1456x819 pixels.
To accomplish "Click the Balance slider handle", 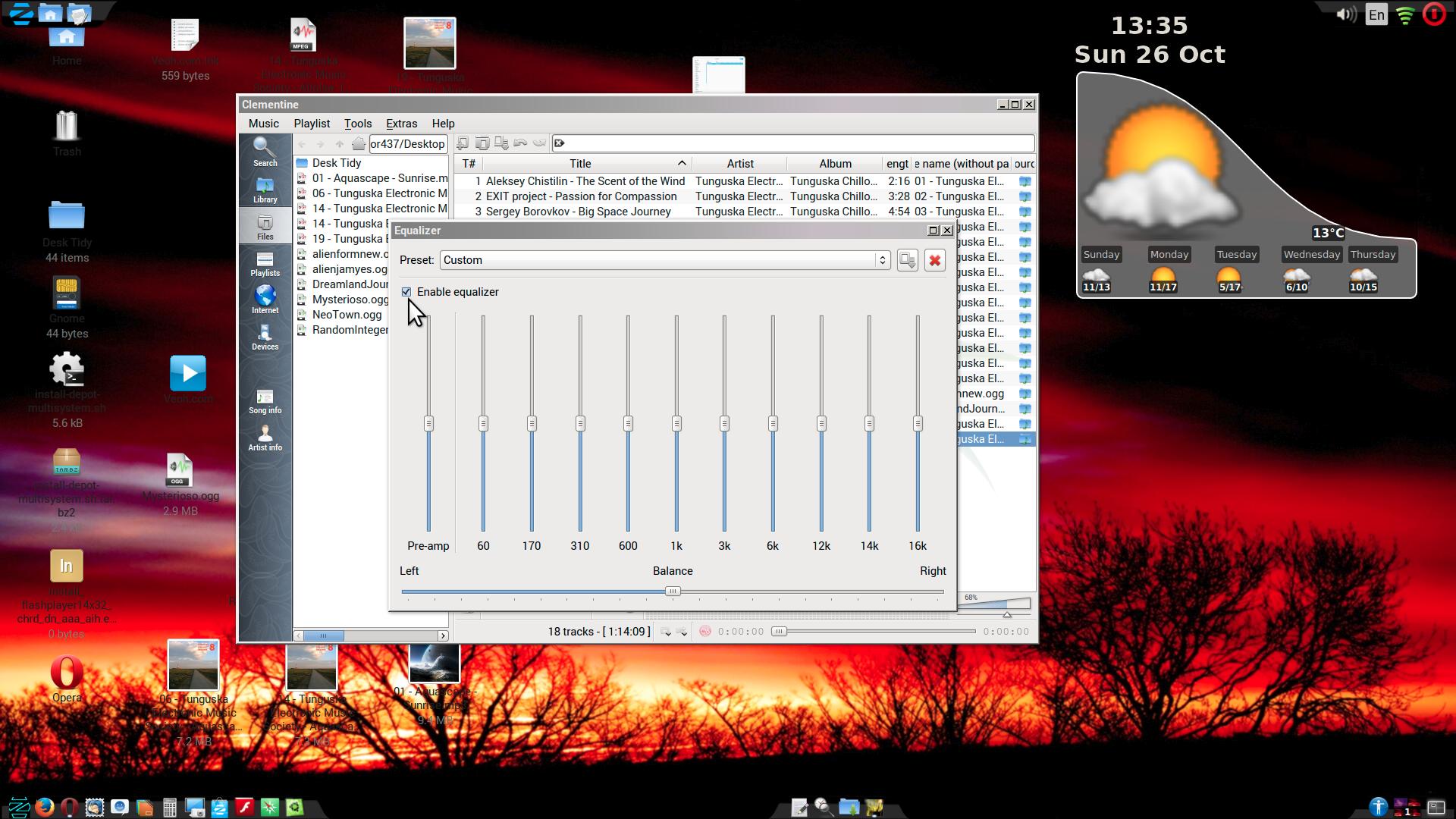I will 673,591.
